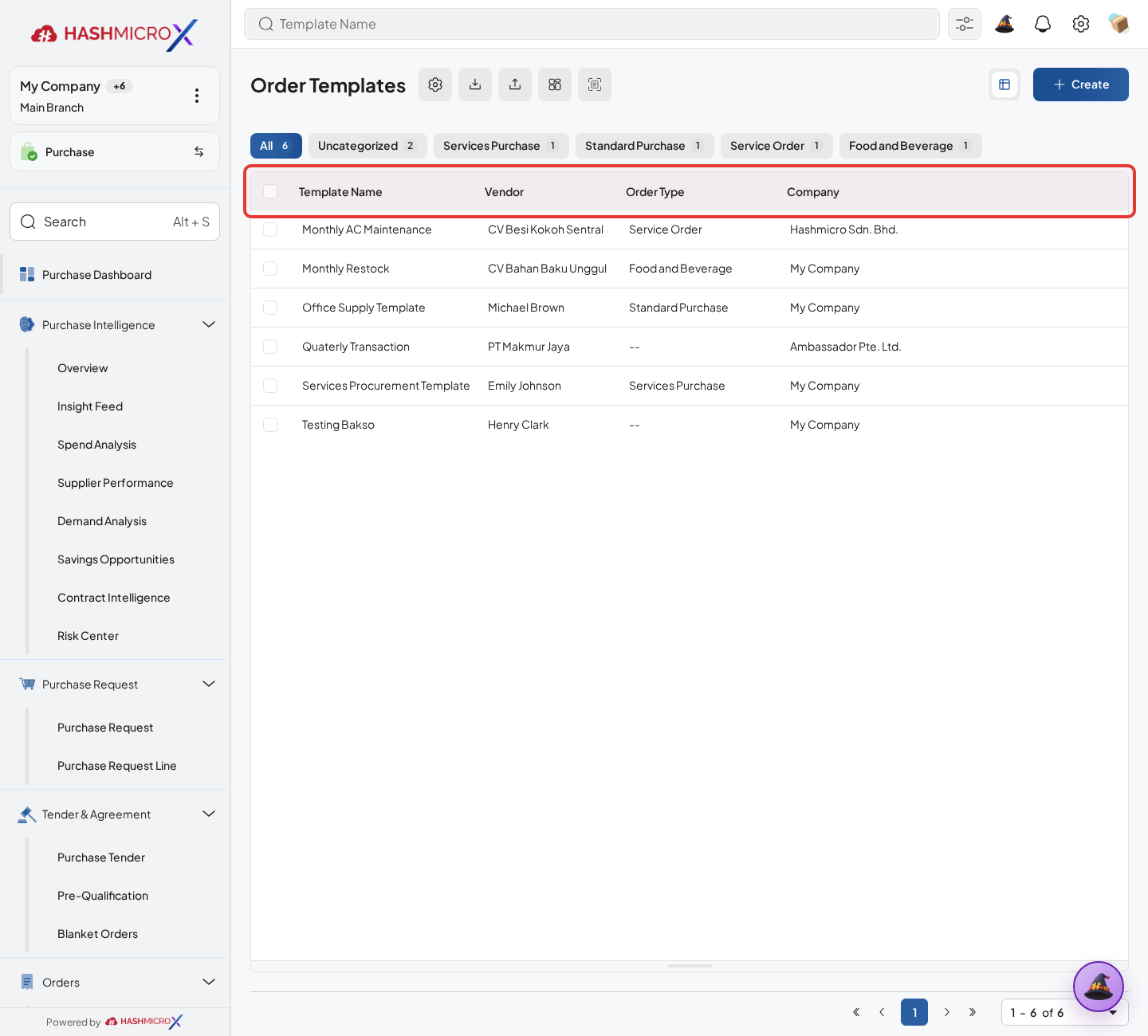Click the download icon next to title
1148x1036 pixels.
pos(475,84)
